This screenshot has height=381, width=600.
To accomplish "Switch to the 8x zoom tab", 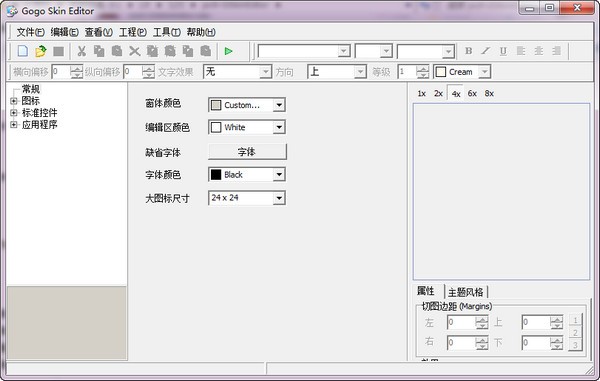I will tap(489, 94).
